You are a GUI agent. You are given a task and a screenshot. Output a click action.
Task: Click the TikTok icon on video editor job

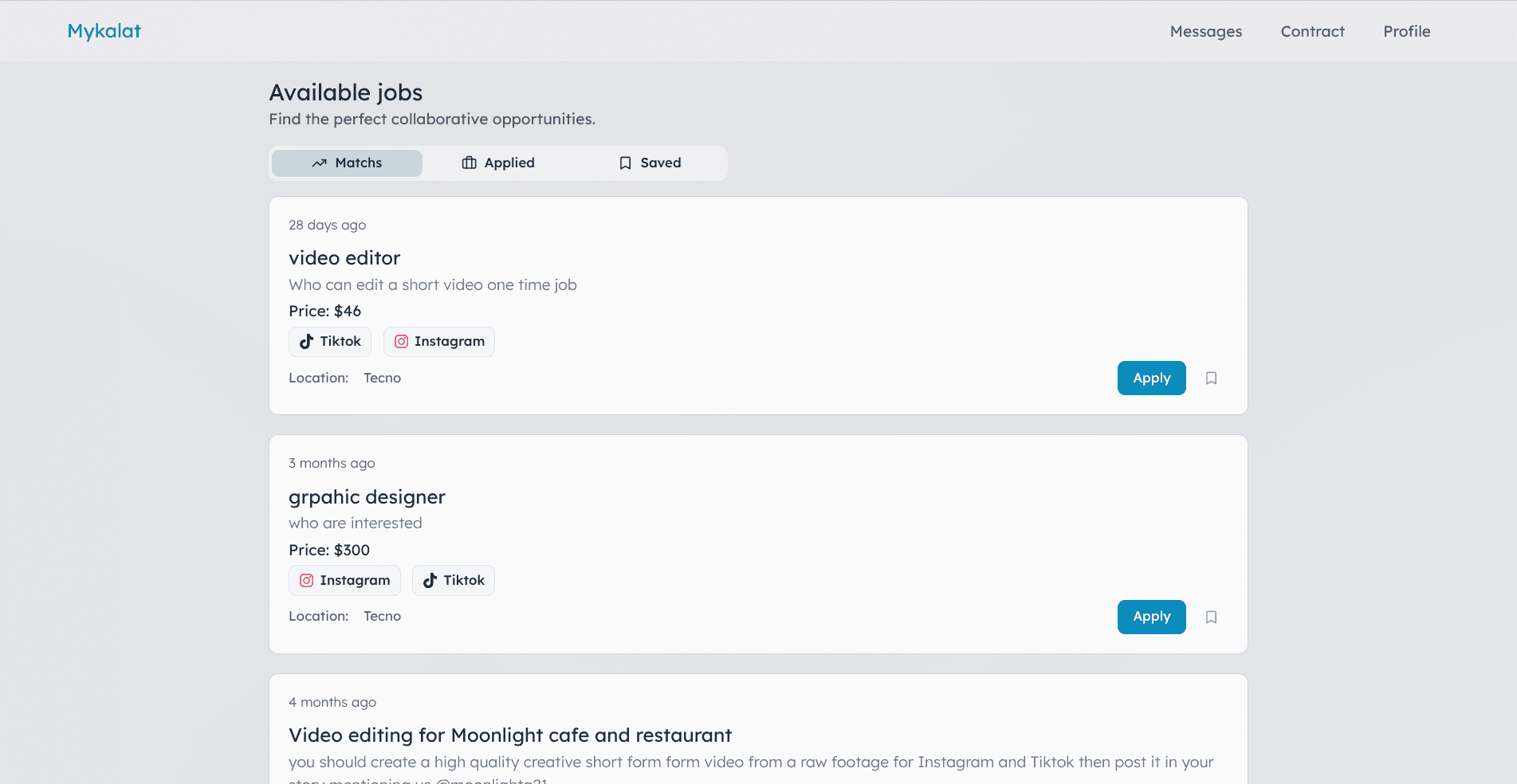(x=306, y=342)
